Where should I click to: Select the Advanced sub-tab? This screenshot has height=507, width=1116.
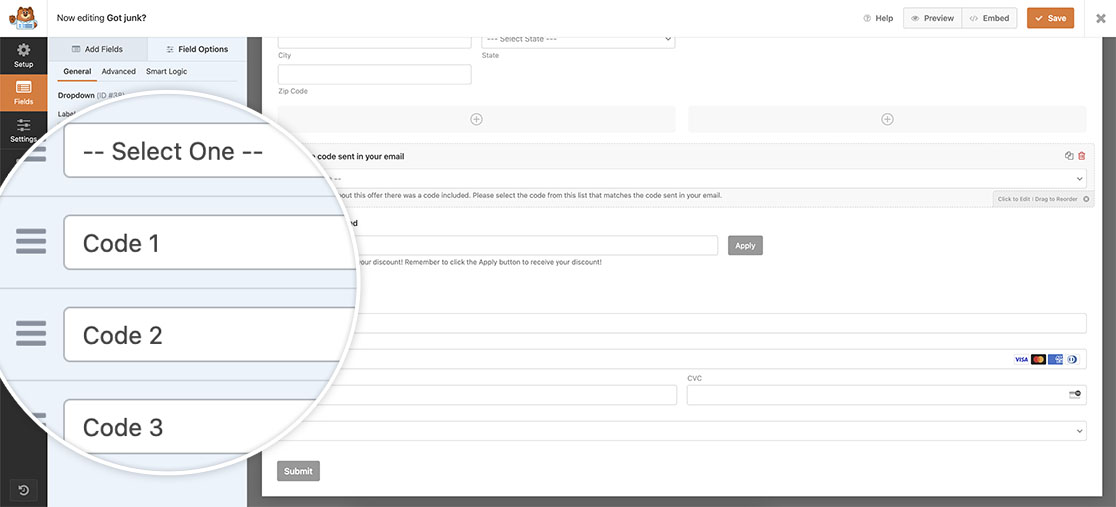tap(118, 71)
